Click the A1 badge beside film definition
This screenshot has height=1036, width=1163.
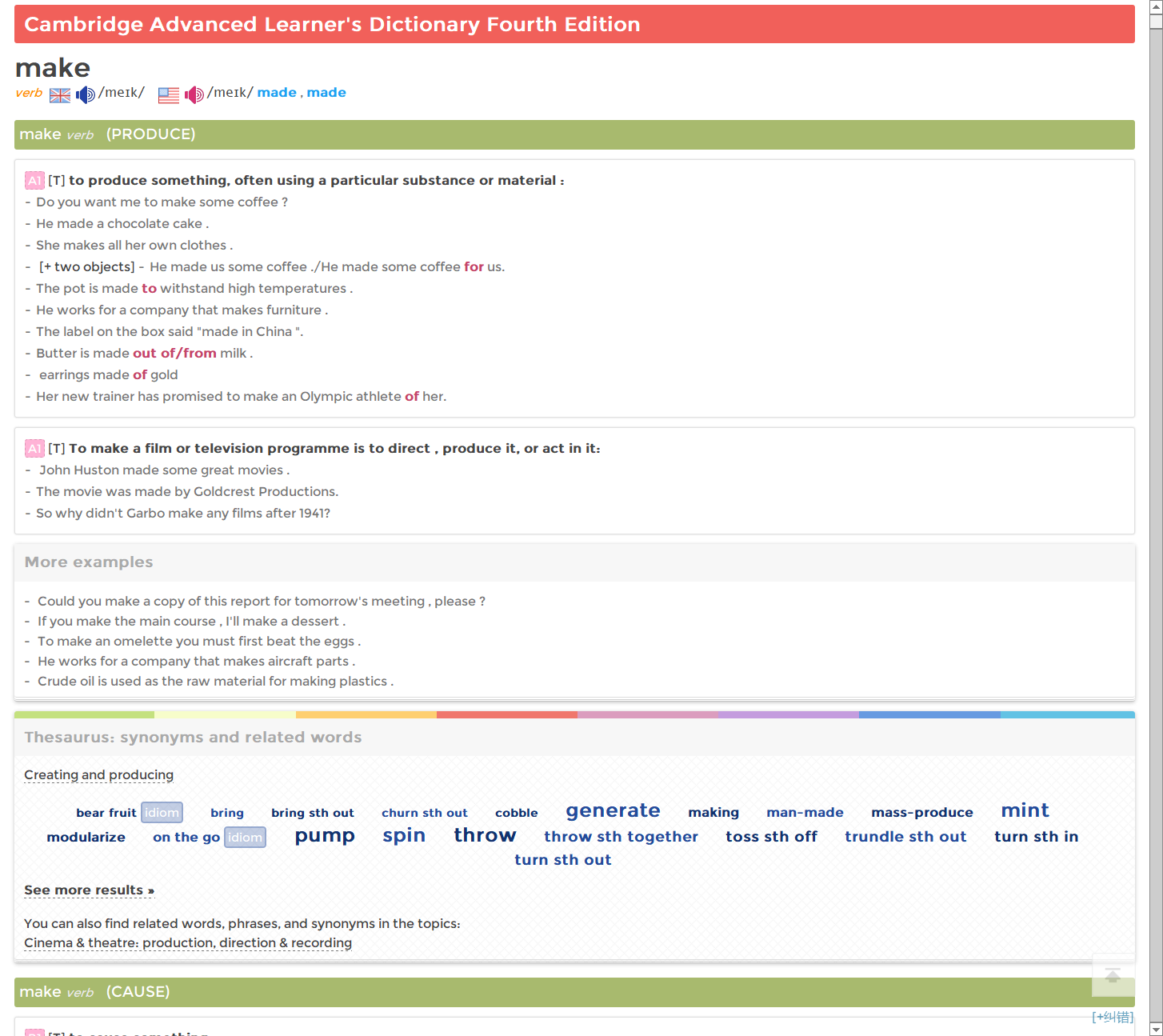pyautogui.click(x=34, y=449)
